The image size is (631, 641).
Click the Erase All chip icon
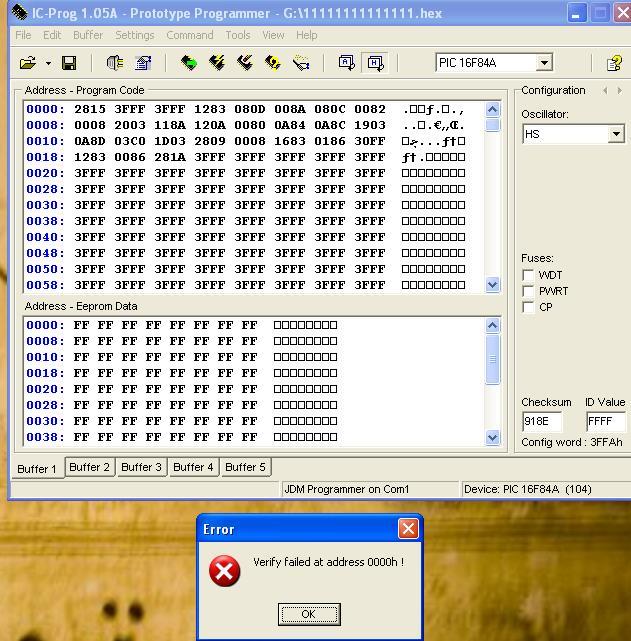(273, 63)
